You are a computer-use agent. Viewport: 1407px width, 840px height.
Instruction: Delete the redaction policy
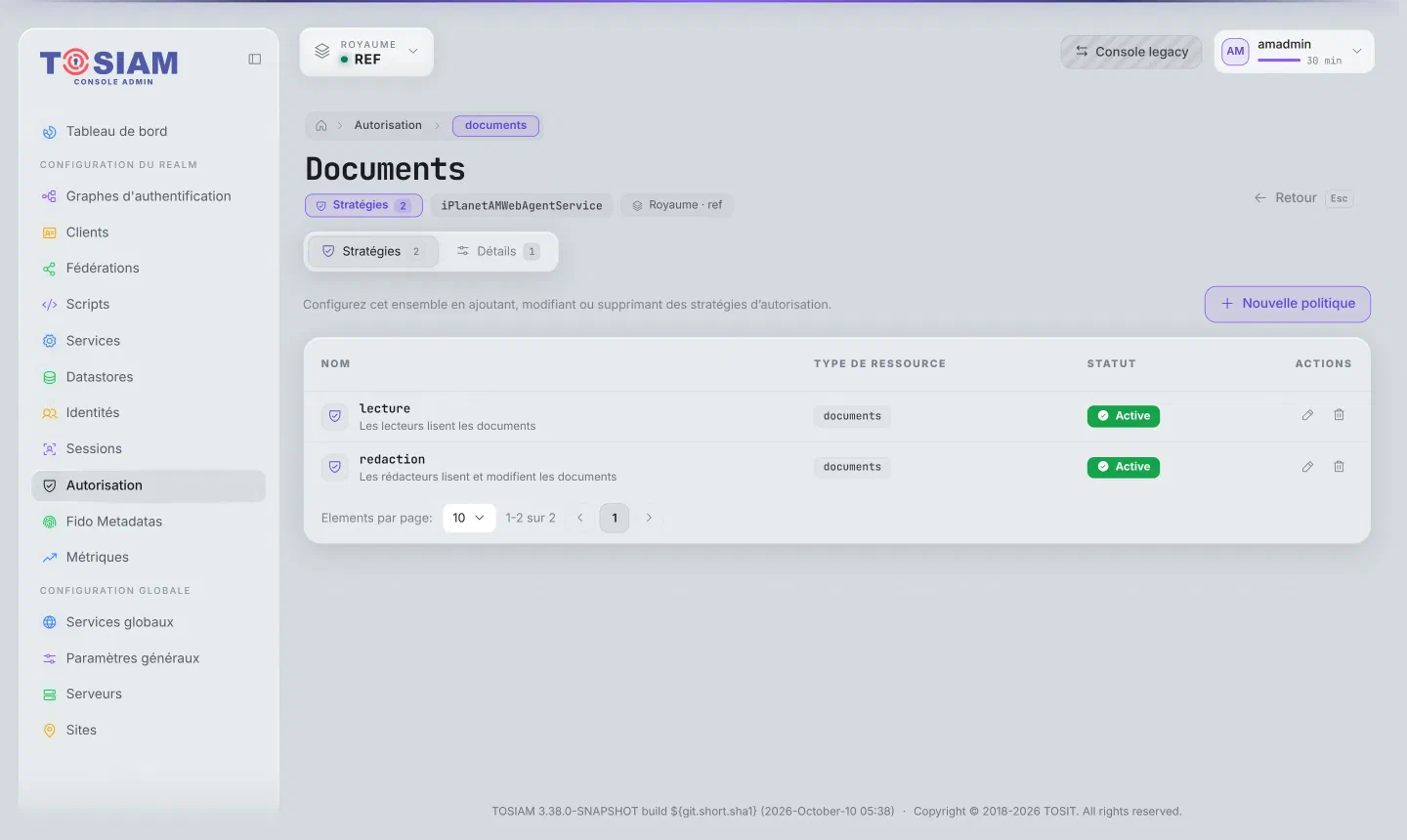[x=1340, y=467]
